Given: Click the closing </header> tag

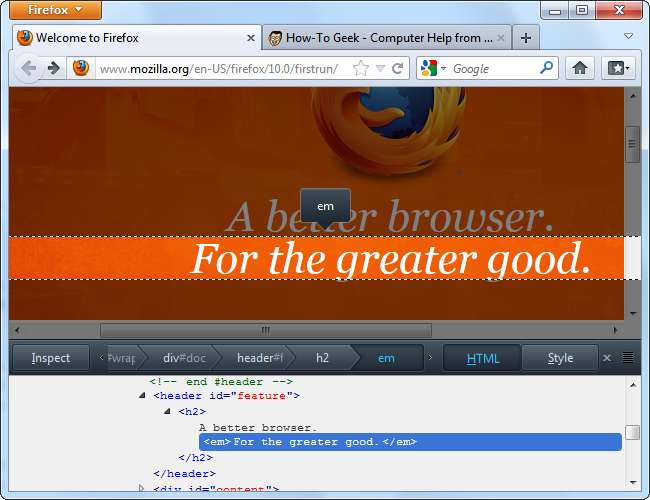Looking at the screenshot, I should 184,473.
